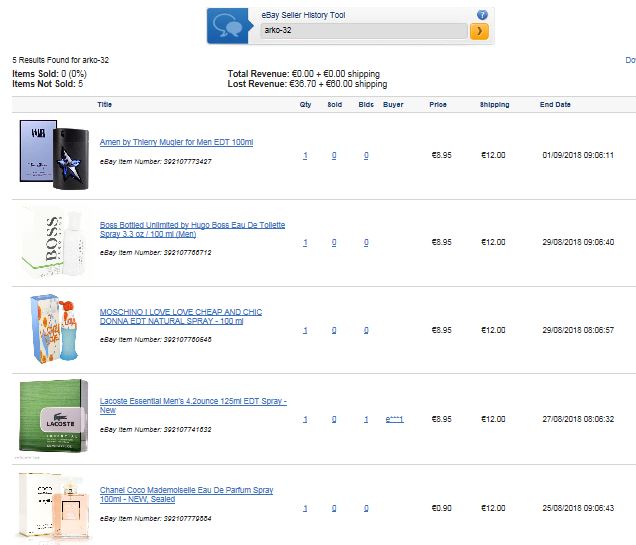Click the Items Not Sold: 5 text
Screen dimensions: 636x545
click(47, 84)
